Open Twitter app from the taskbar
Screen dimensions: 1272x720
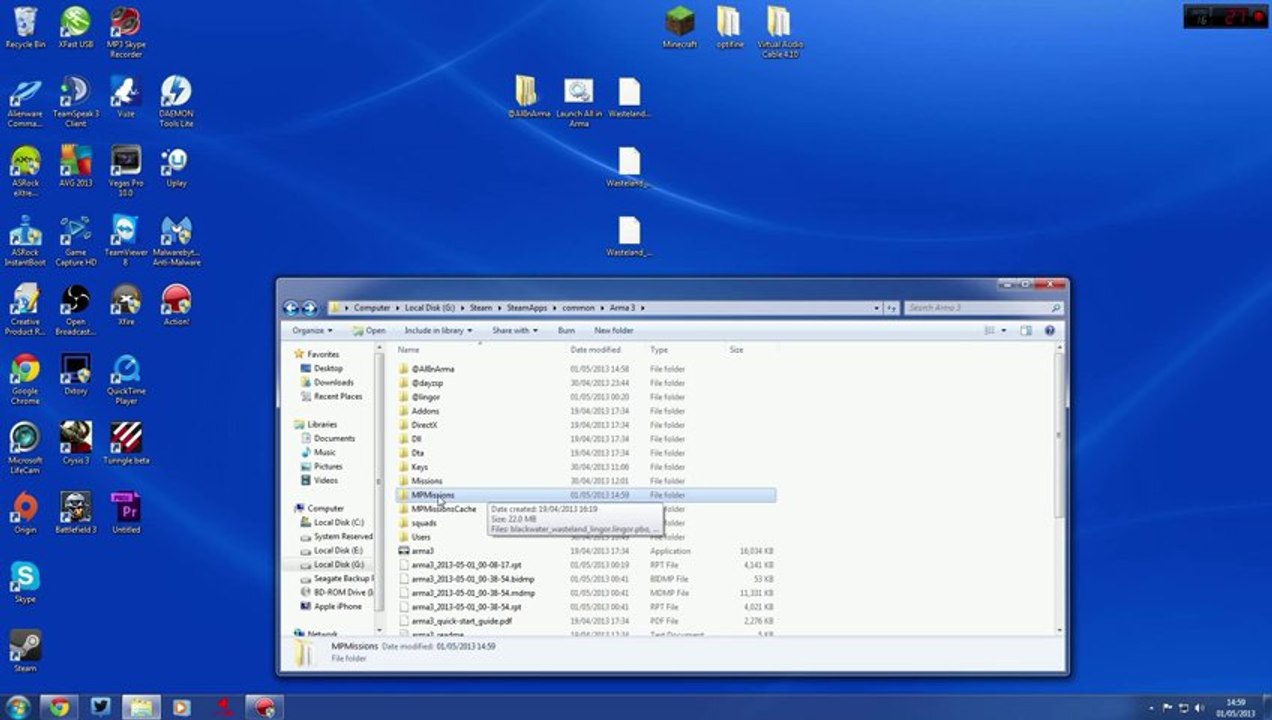[100, 707]
